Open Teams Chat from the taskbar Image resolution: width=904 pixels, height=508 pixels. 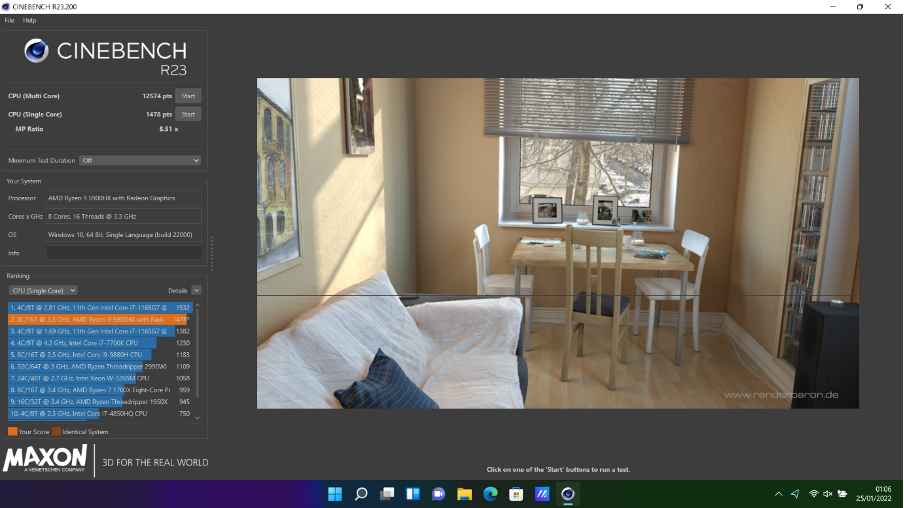439,494
